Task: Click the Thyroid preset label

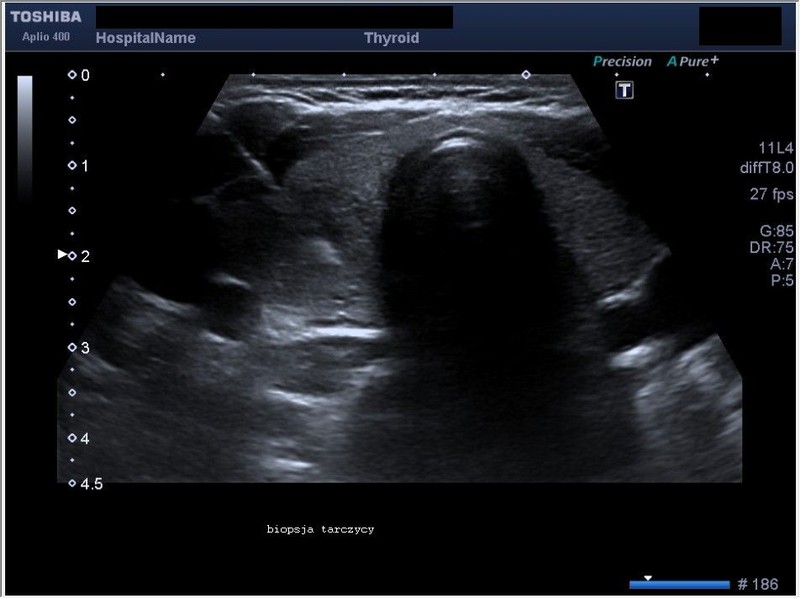Action: click(391, 38)
